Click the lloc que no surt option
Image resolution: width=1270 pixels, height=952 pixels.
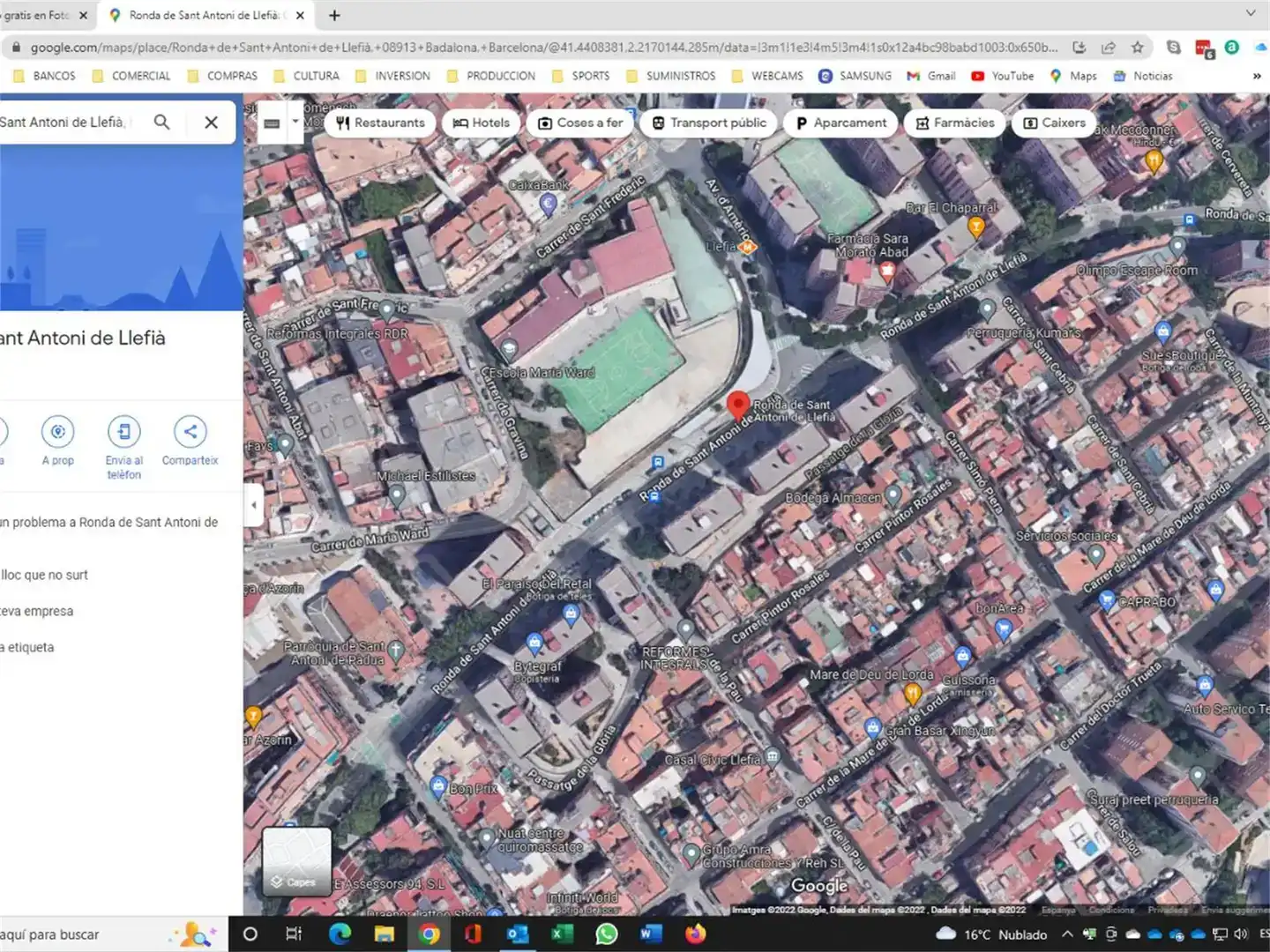(x=45, y=575)
